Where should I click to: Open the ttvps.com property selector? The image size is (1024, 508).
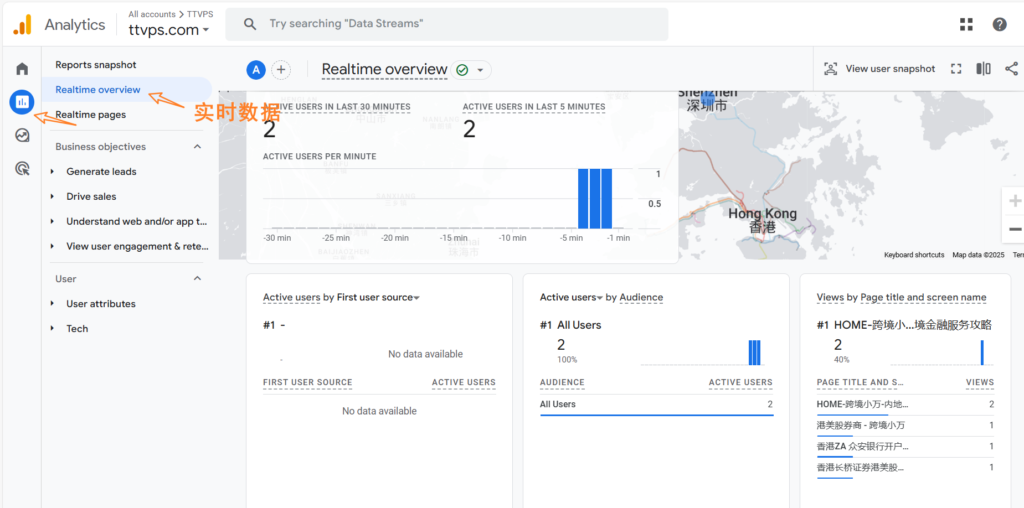(169, 30)
